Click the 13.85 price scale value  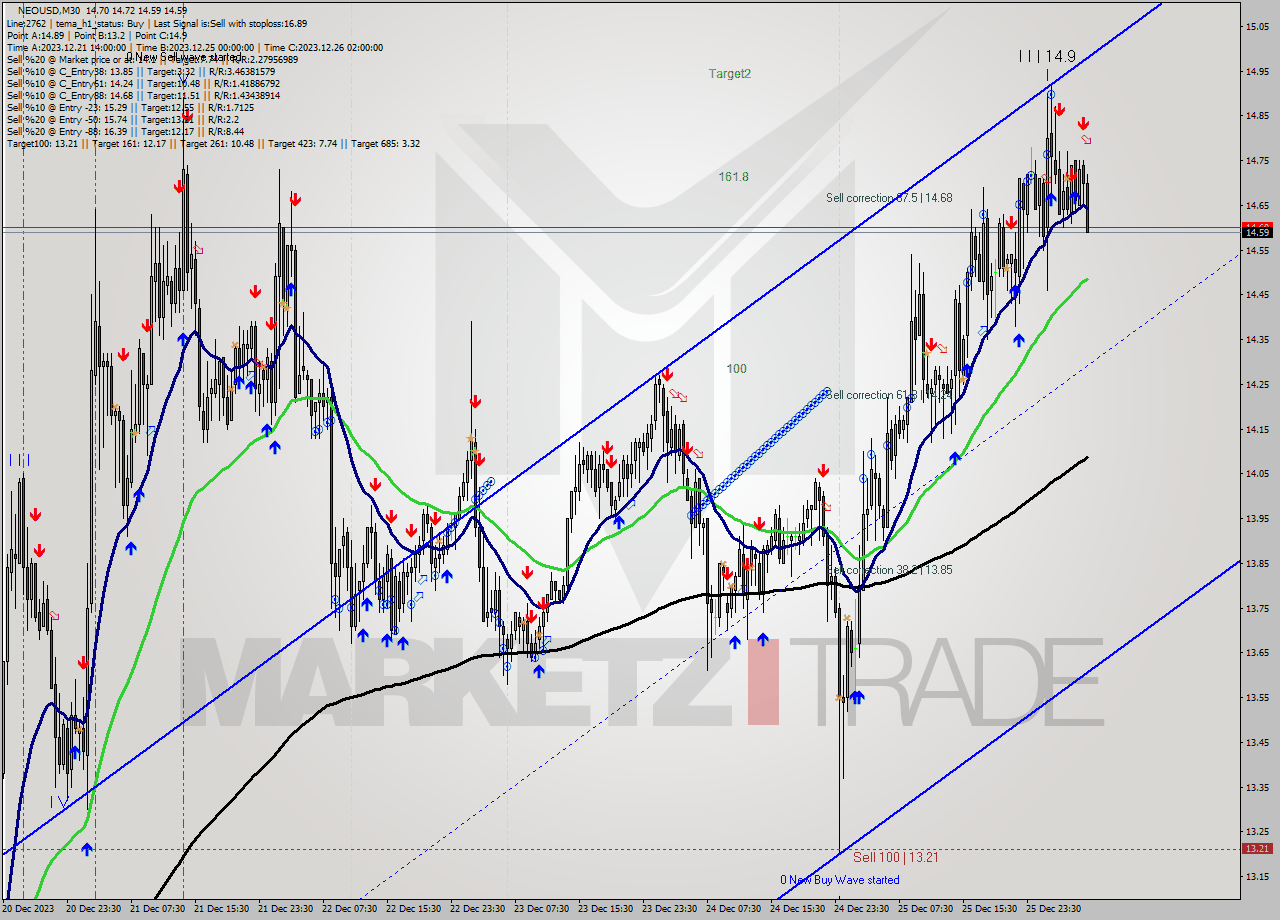(x=1257, y=563)
